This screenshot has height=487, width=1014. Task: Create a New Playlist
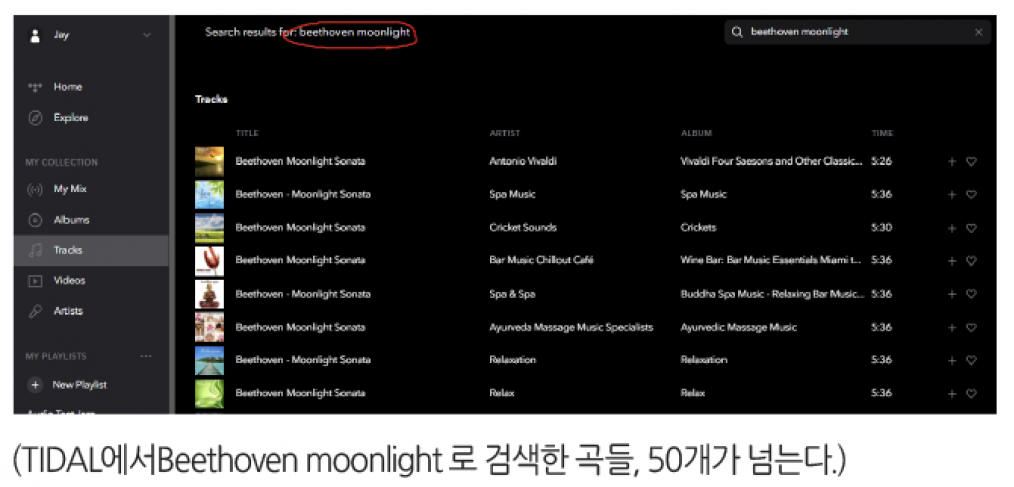click(x=80, y=385)
